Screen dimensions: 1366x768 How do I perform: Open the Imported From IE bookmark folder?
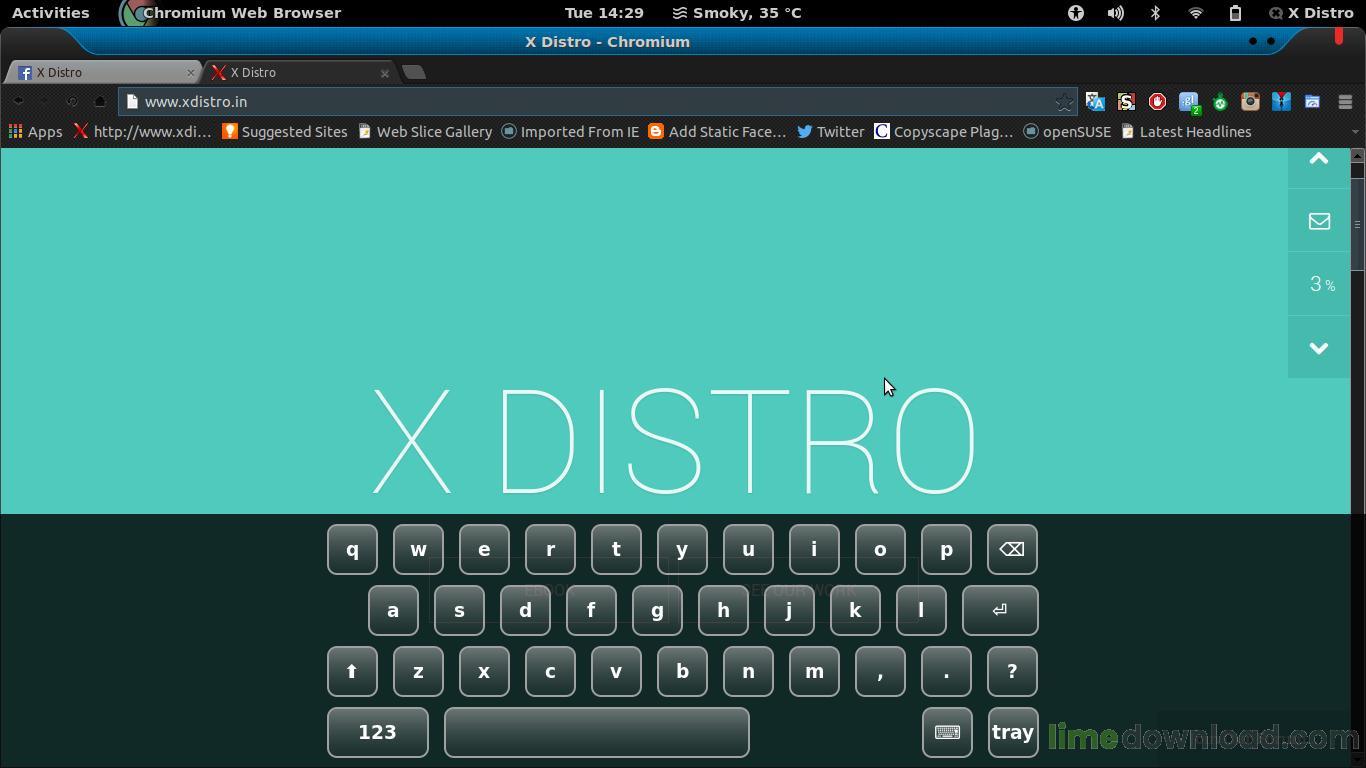[570, 132]
